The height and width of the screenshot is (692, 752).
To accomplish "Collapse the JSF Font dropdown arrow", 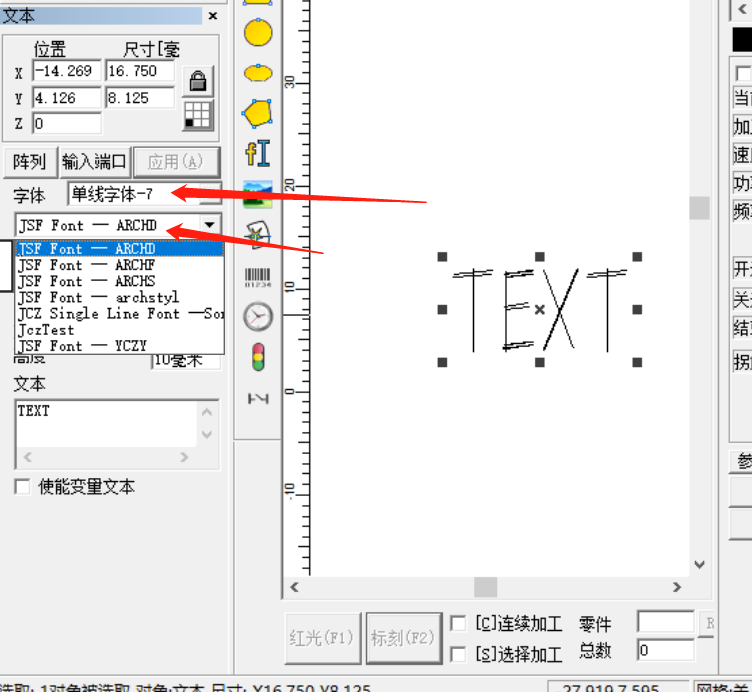I will click(210, 225).
